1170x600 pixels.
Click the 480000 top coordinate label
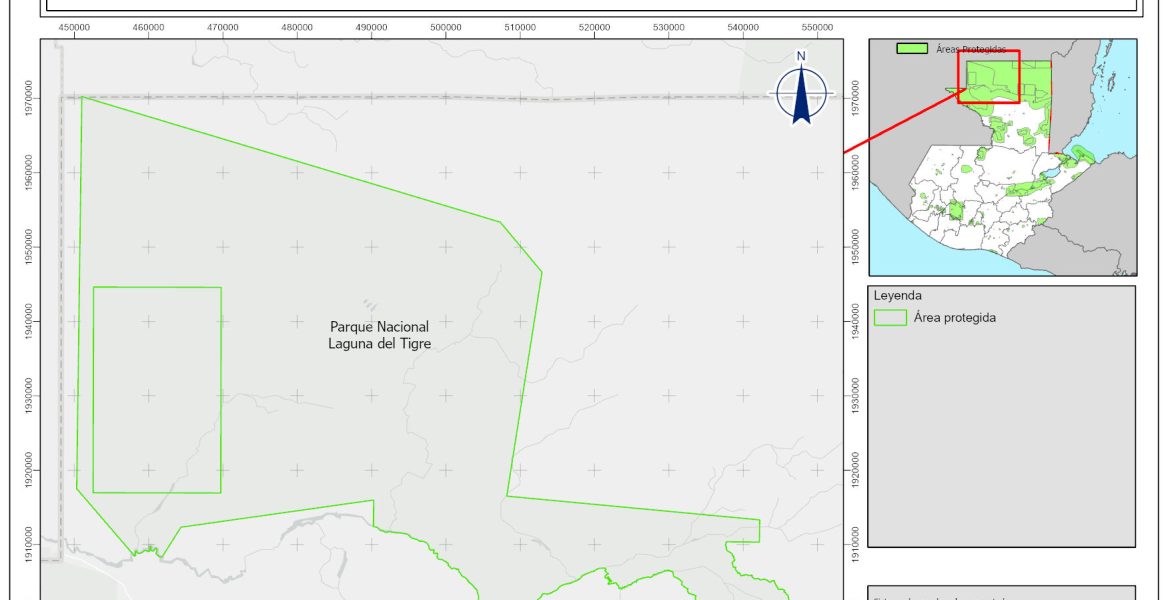(298, 27)
